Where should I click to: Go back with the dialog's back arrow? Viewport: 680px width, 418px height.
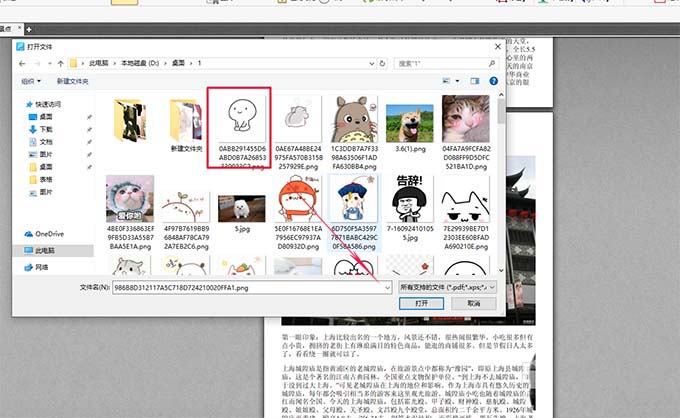click(x=22, y=63)
